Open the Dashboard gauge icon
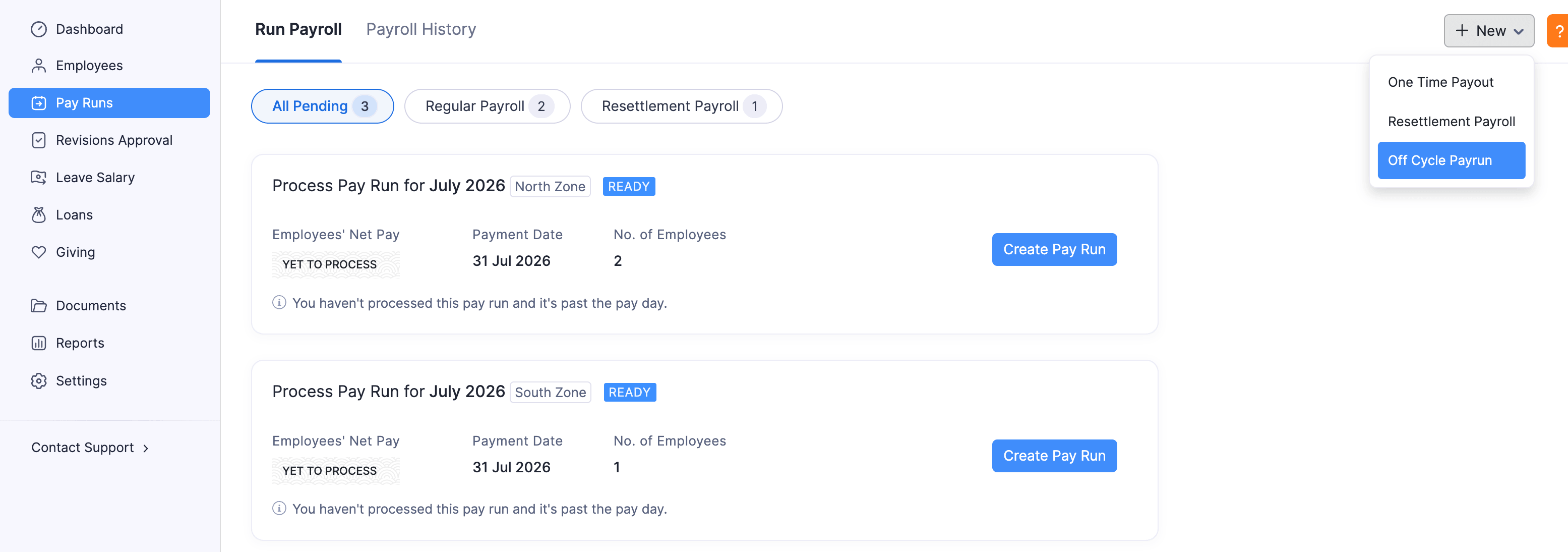Viewport: 1568px width, 552px height. click(38, 29)
